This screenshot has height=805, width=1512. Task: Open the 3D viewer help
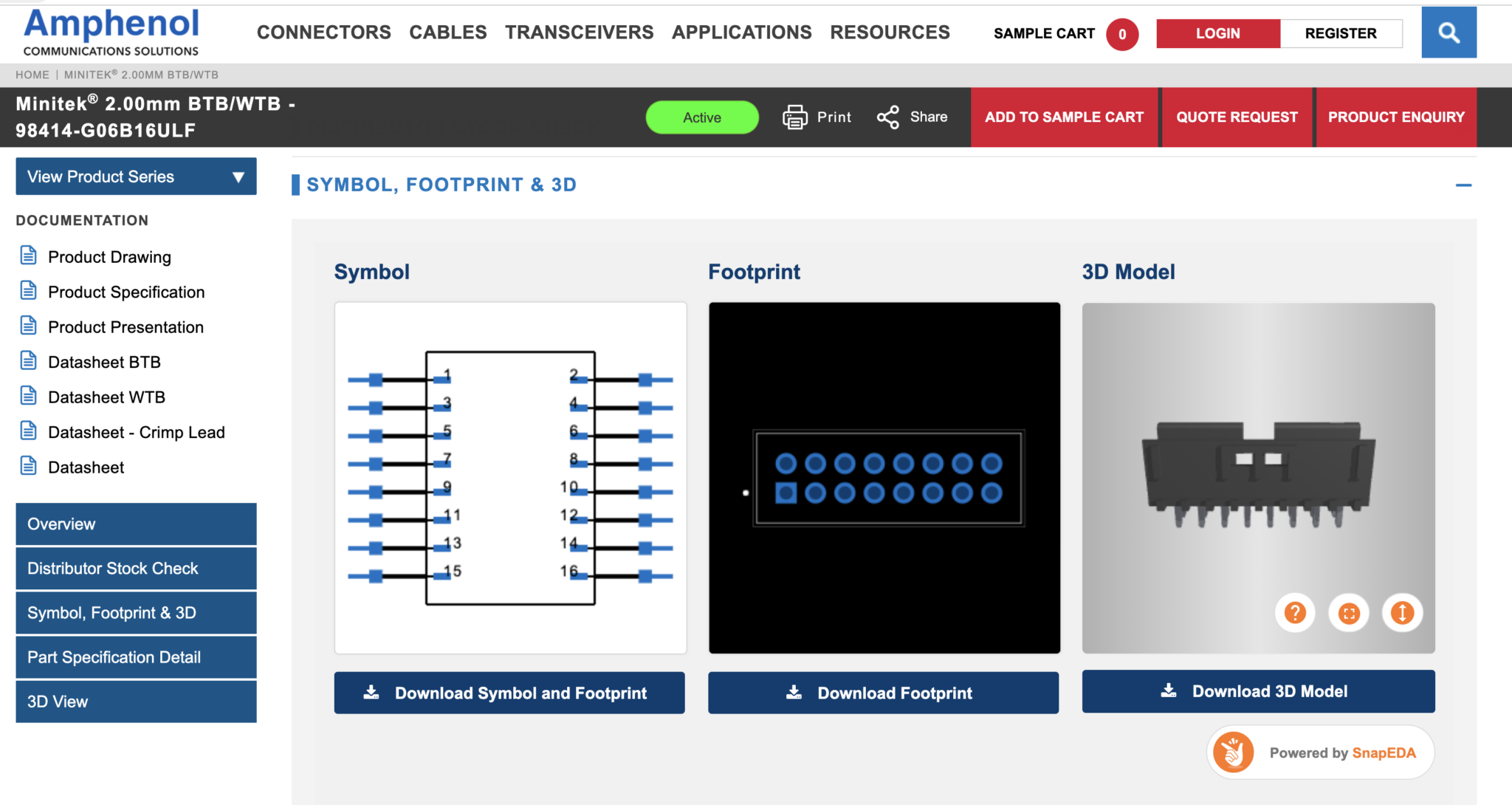[x=1294, y=612]
